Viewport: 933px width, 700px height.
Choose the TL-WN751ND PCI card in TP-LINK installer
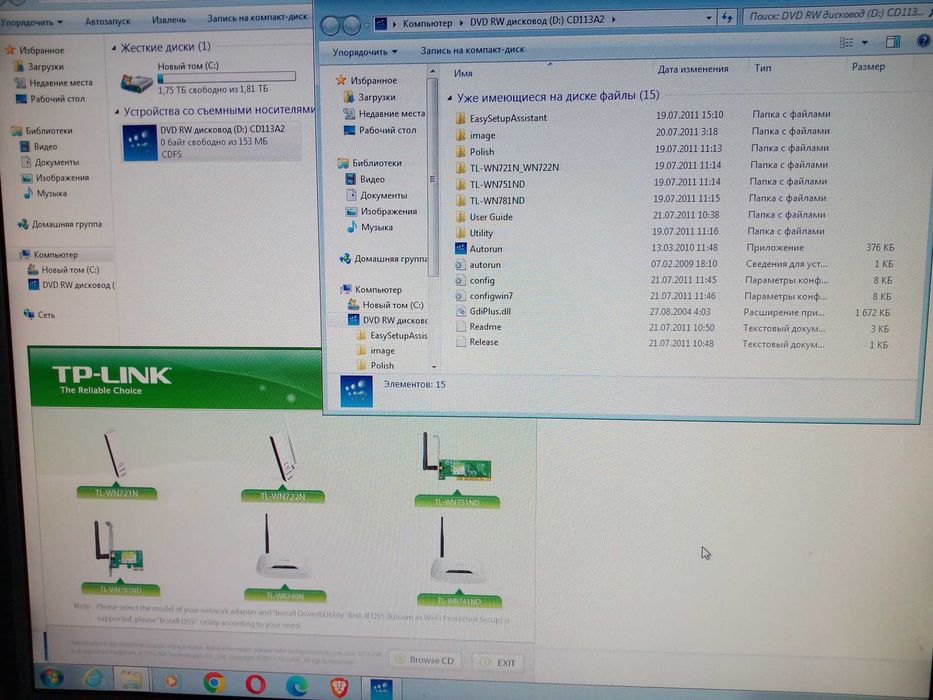point(457,470)
